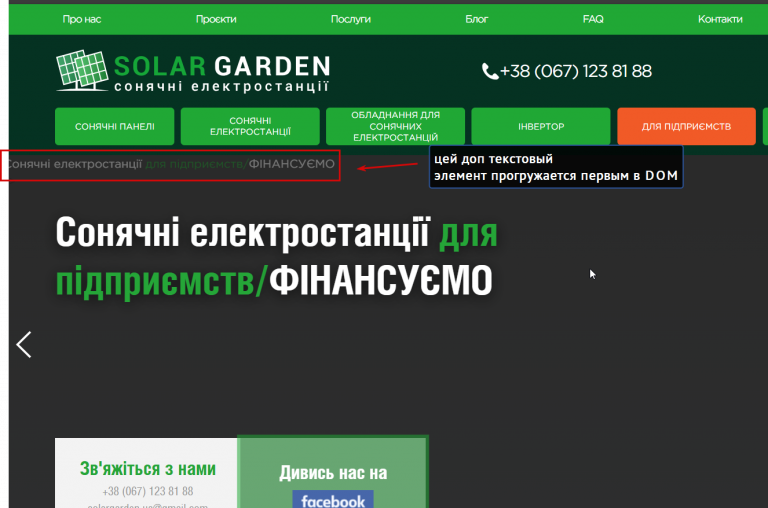Click the Дивись нас на text
Image resolution: width=768 pixels, height=508 pixels.
pyautogui.click(x=333, y=473)
